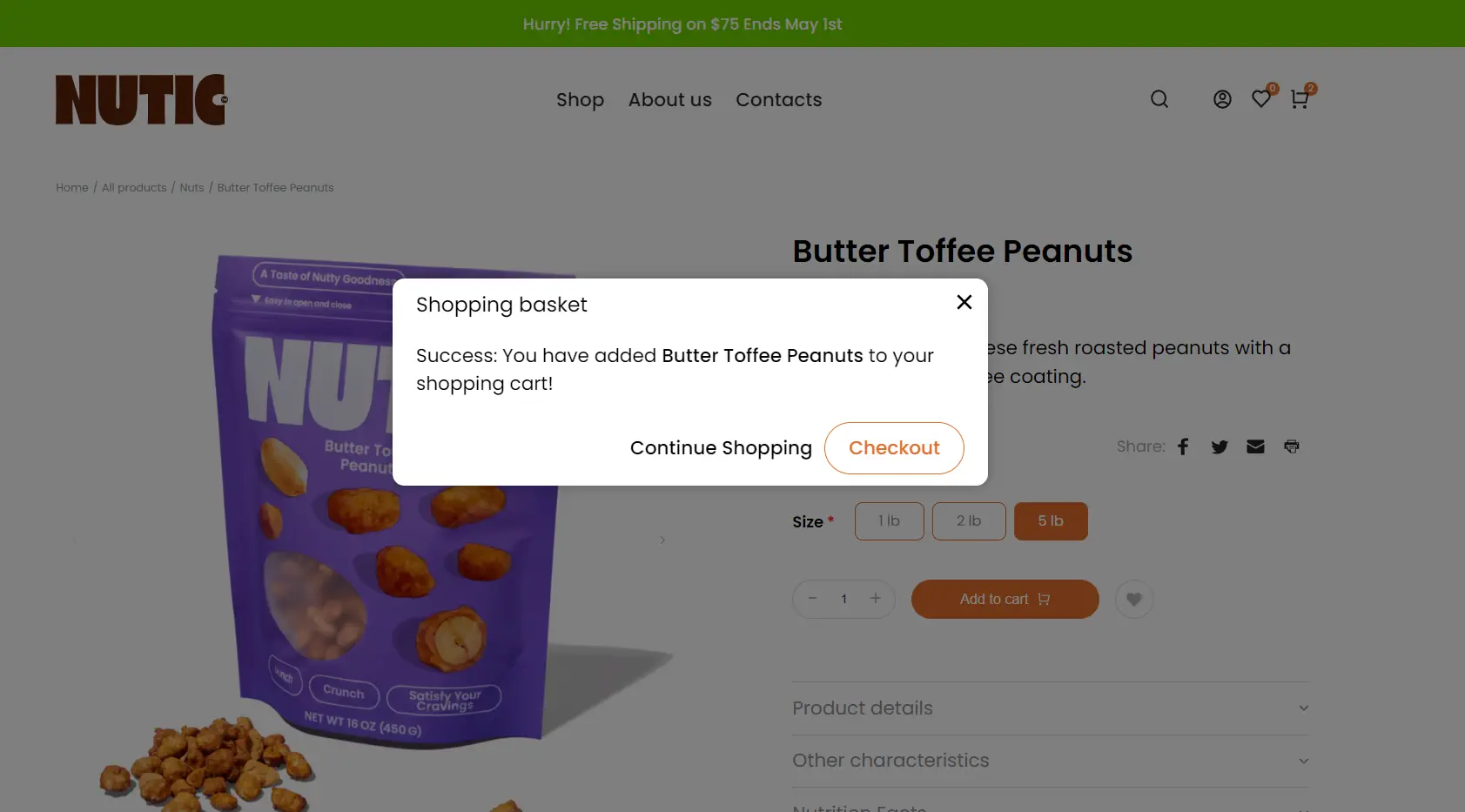
Task: Click Continue Shopping link
Action: 721,448
